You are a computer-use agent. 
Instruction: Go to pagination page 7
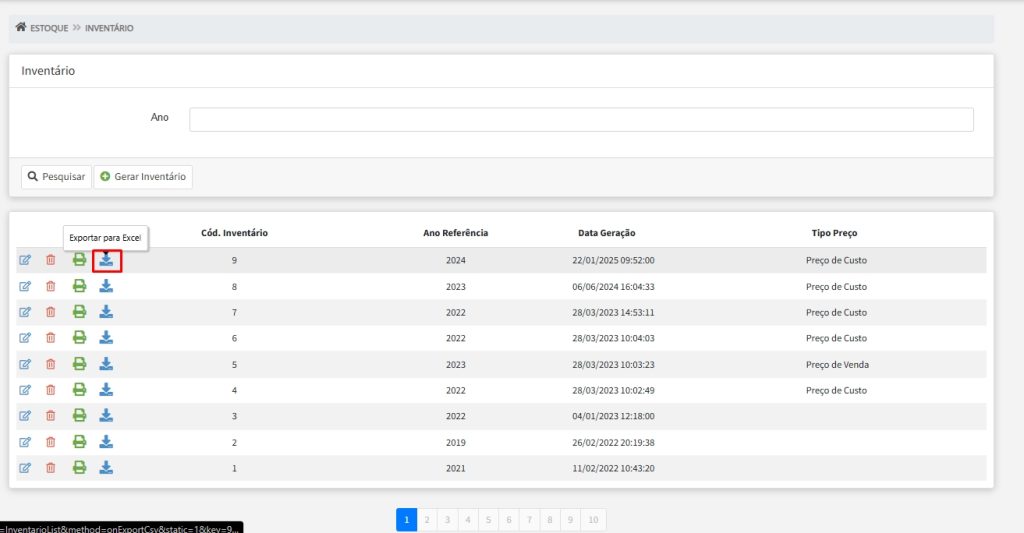click(529, 520)
